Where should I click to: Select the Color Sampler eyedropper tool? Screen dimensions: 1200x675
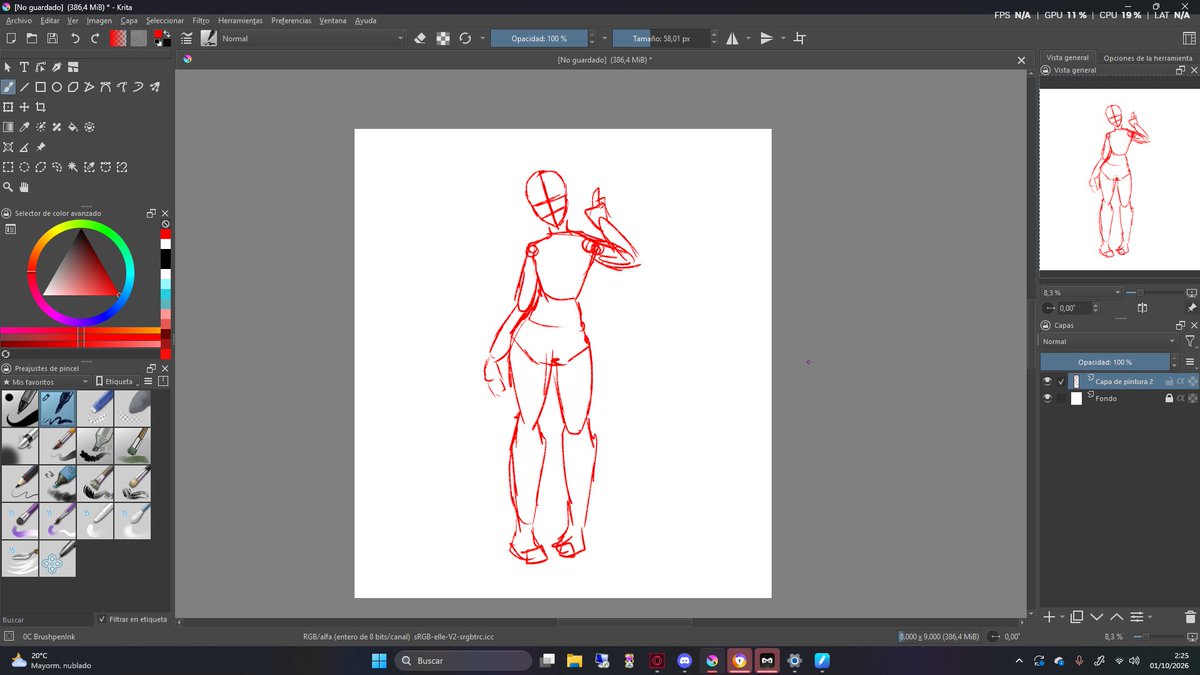[x=24, y=127]
